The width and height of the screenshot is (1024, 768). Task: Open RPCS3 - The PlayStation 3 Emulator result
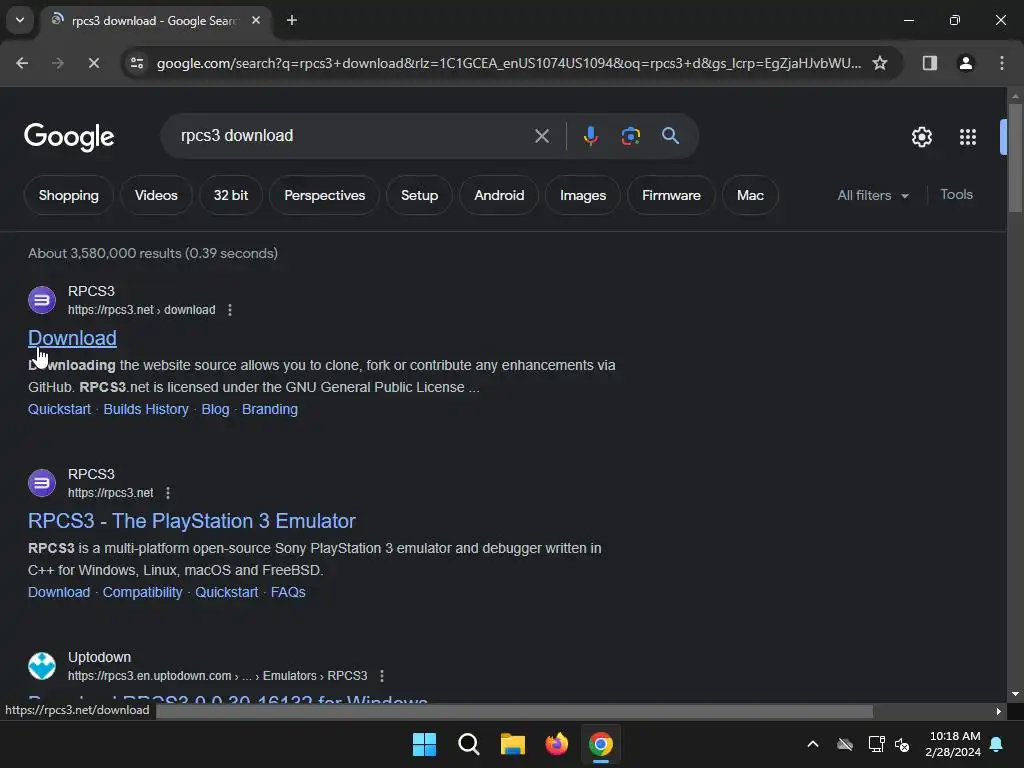191,520
